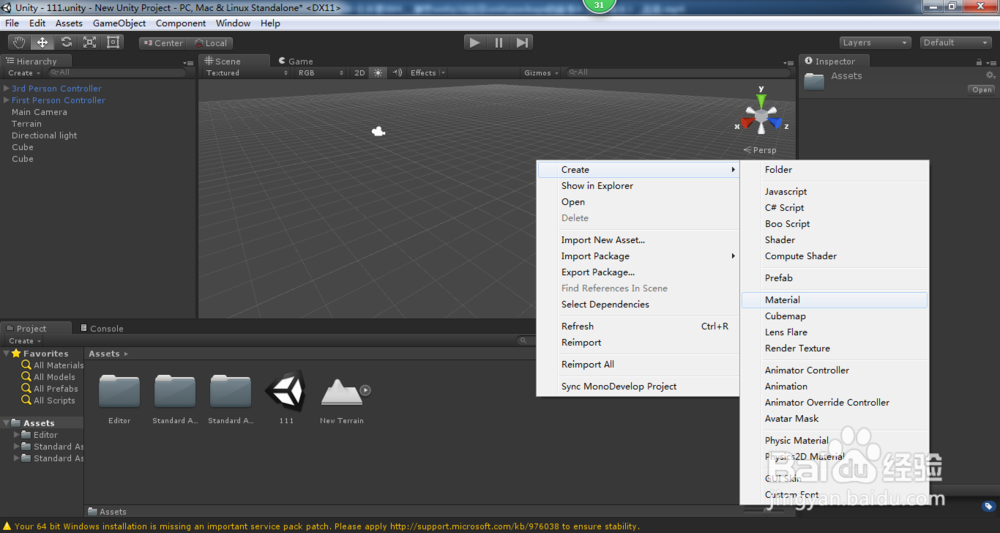
Task: Open the Effects dropdown
Action: [427, 73]
